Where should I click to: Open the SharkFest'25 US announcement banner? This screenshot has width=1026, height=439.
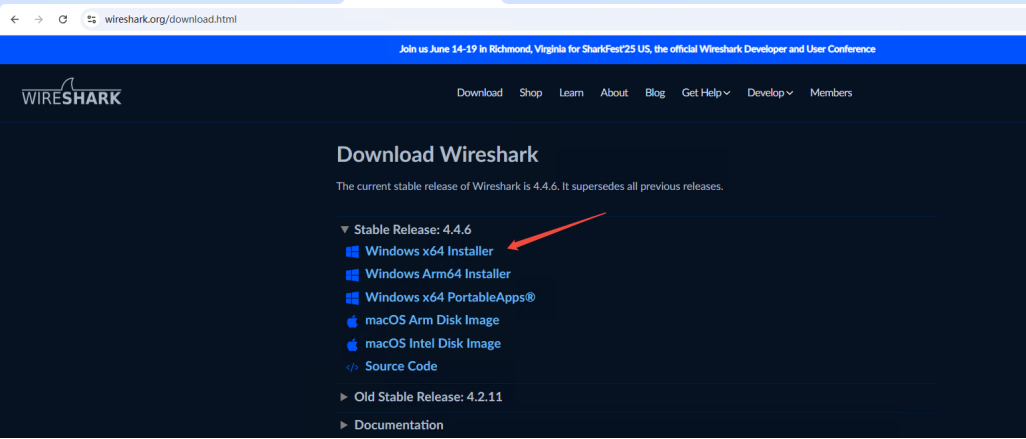637,49
